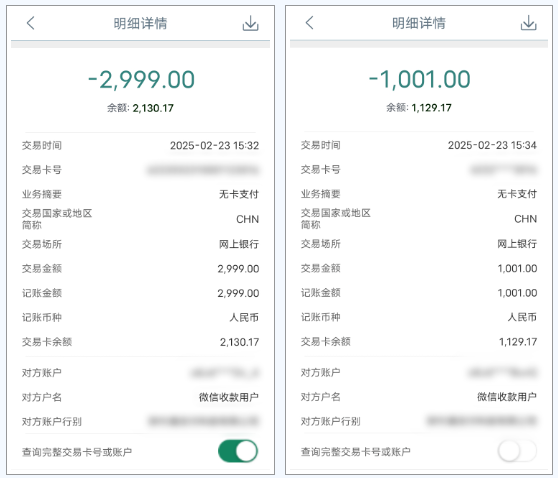Select the blurred card number in the right panel

pos(504,170)
